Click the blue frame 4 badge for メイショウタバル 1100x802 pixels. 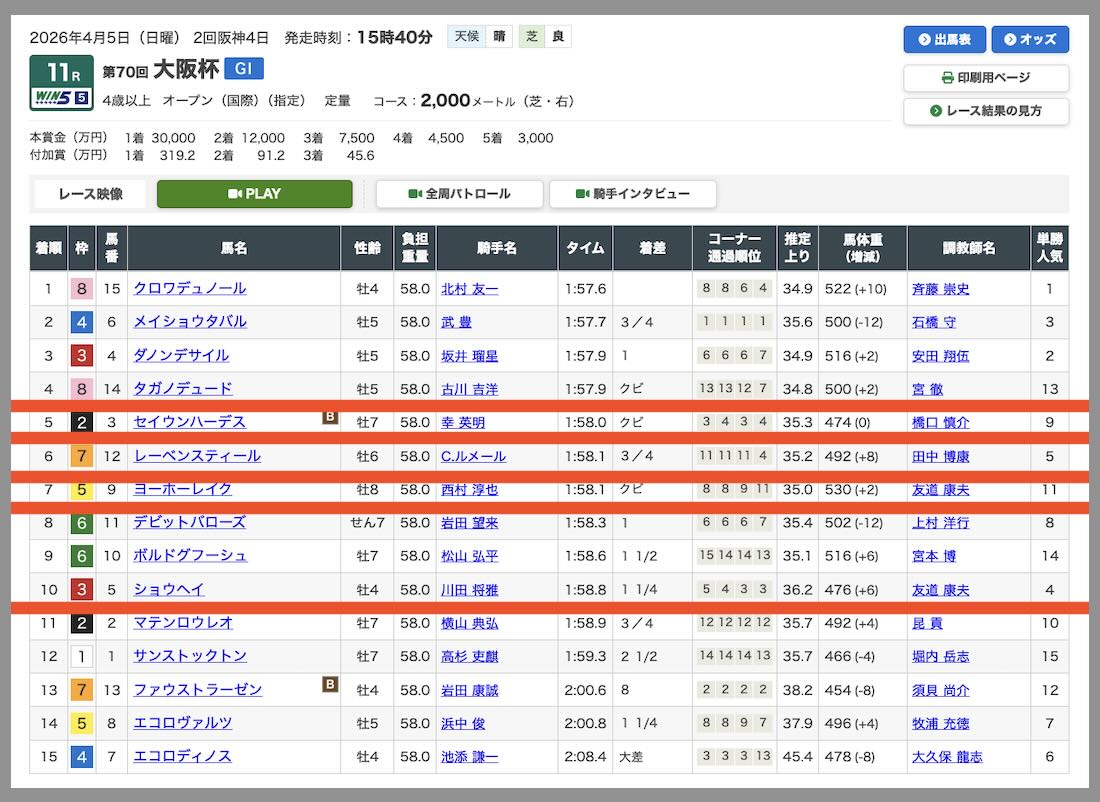(x=81, y=322)
